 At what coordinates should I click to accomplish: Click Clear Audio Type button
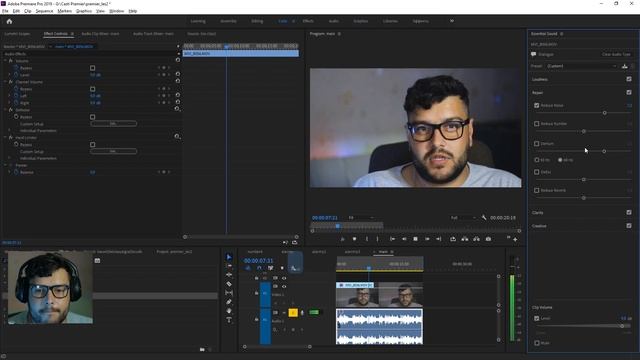click(x=616, y=54)
